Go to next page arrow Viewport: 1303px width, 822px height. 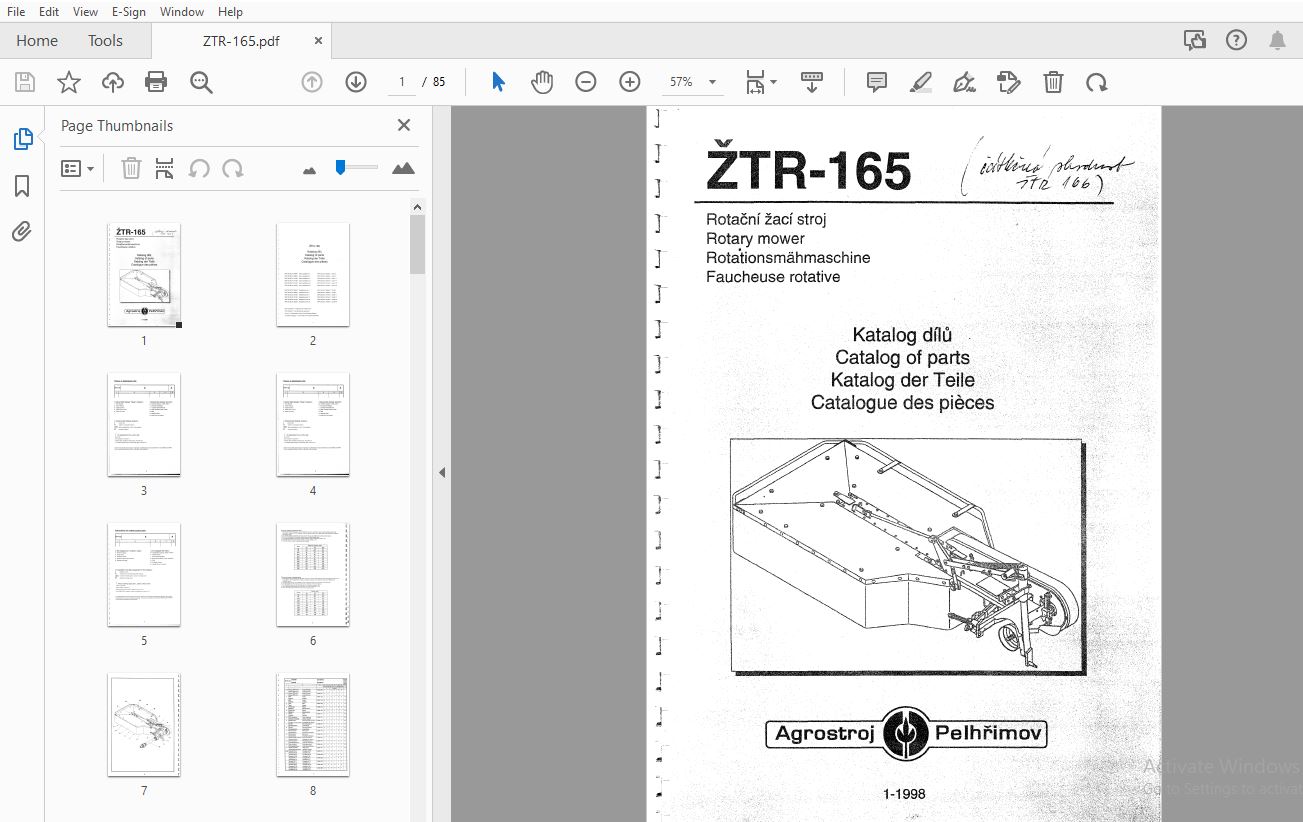point(356,82)
